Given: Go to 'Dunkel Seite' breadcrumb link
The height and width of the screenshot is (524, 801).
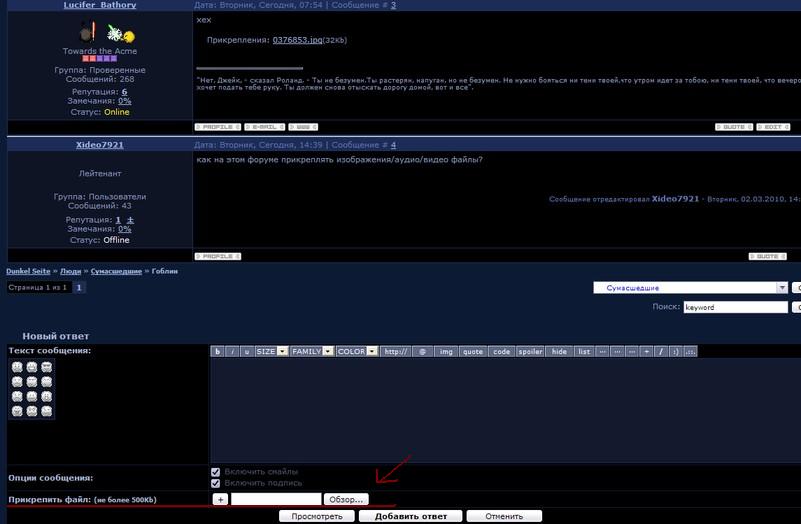Looking at the screenshot, I should (x=29, y=271).
